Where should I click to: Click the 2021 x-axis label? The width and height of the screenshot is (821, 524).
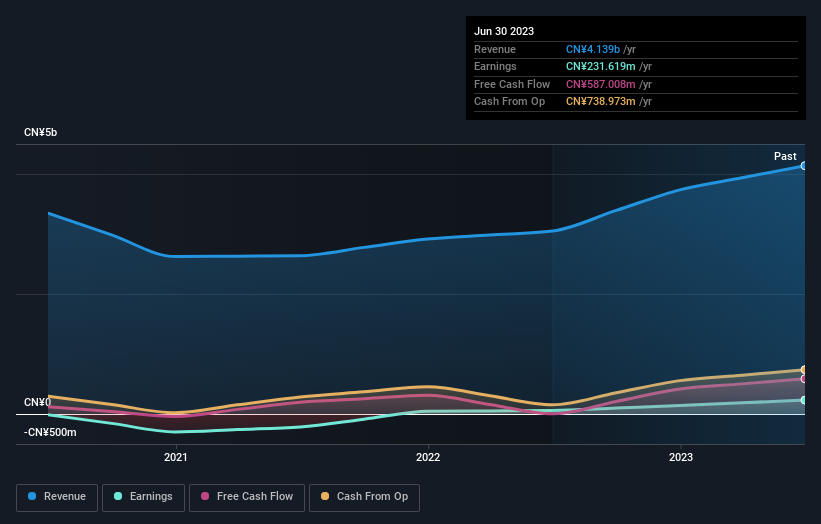pyautogui.click(x=175, y=458)
